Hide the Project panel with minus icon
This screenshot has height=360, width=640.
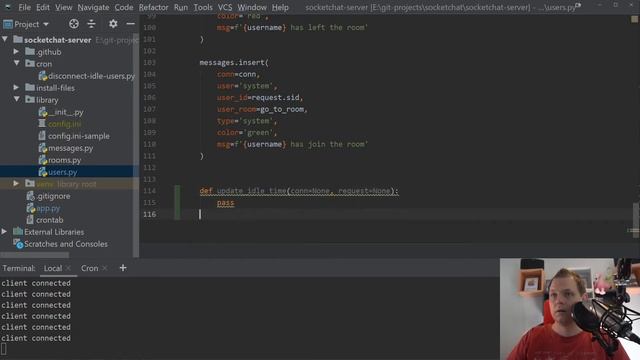131,24
